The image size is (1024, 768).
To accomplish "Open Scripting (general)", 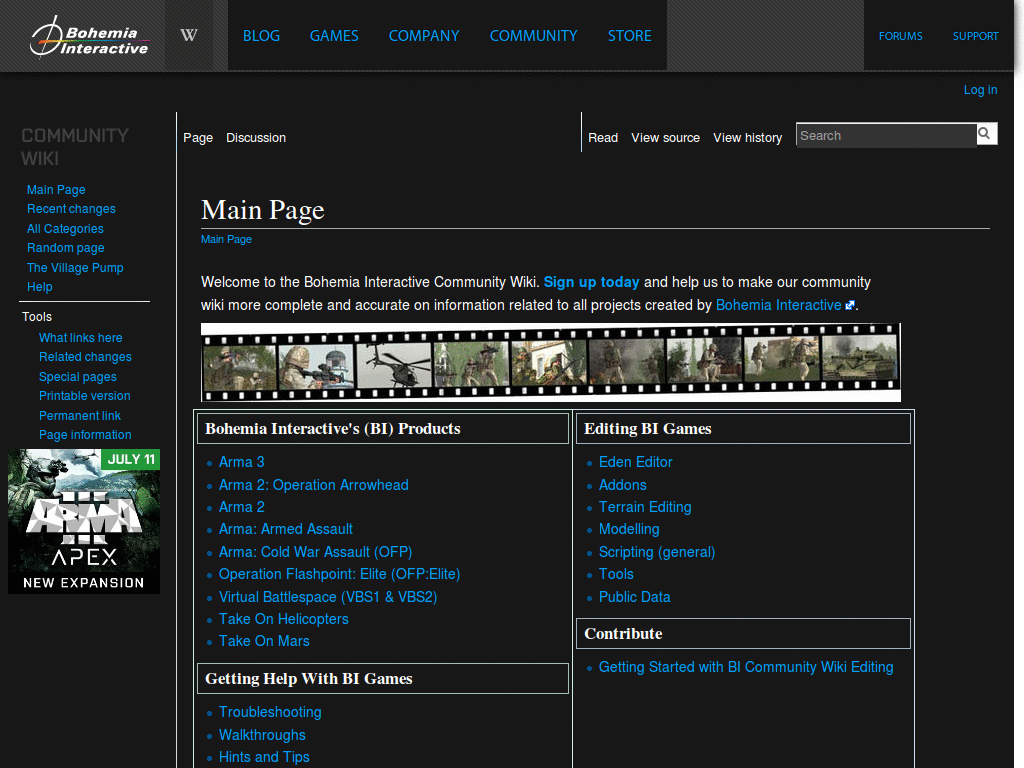I will click(657, 552).
